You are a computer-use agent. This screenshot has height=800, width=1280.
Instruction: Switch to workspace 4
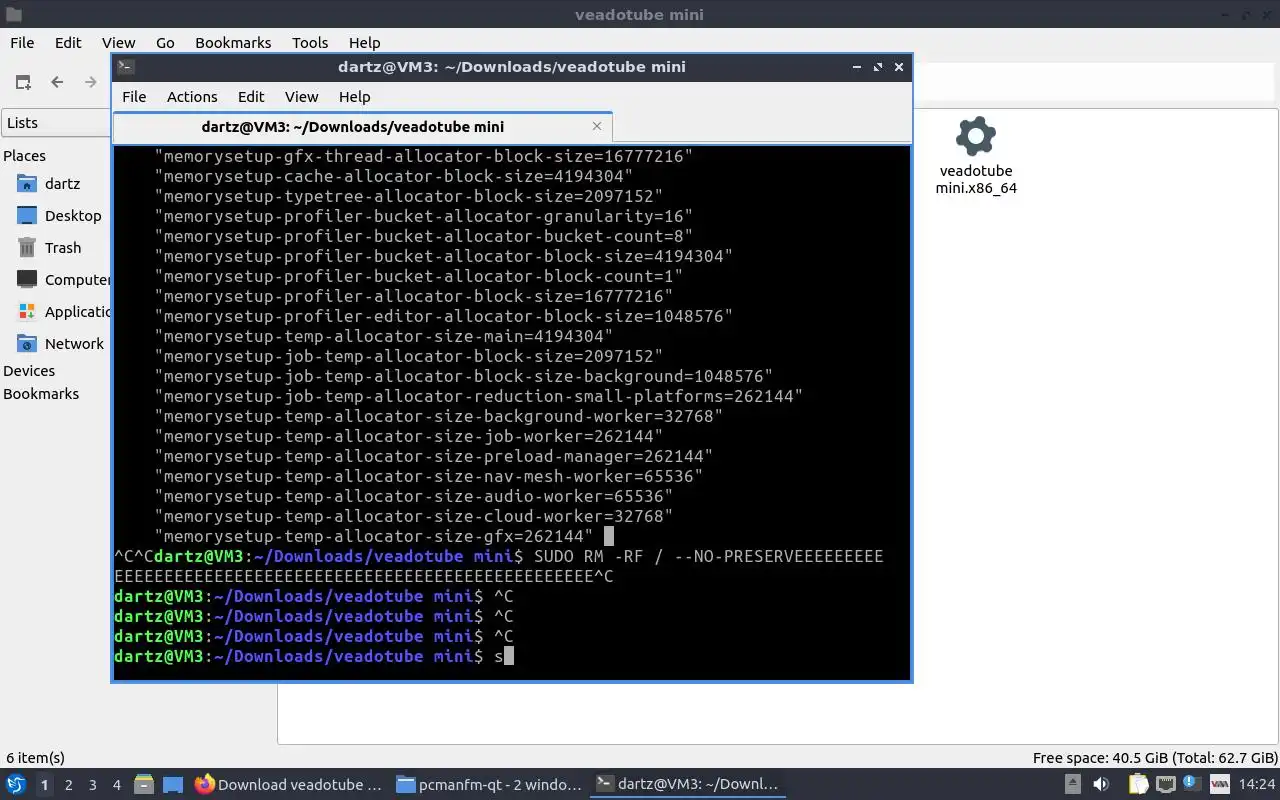117,785
